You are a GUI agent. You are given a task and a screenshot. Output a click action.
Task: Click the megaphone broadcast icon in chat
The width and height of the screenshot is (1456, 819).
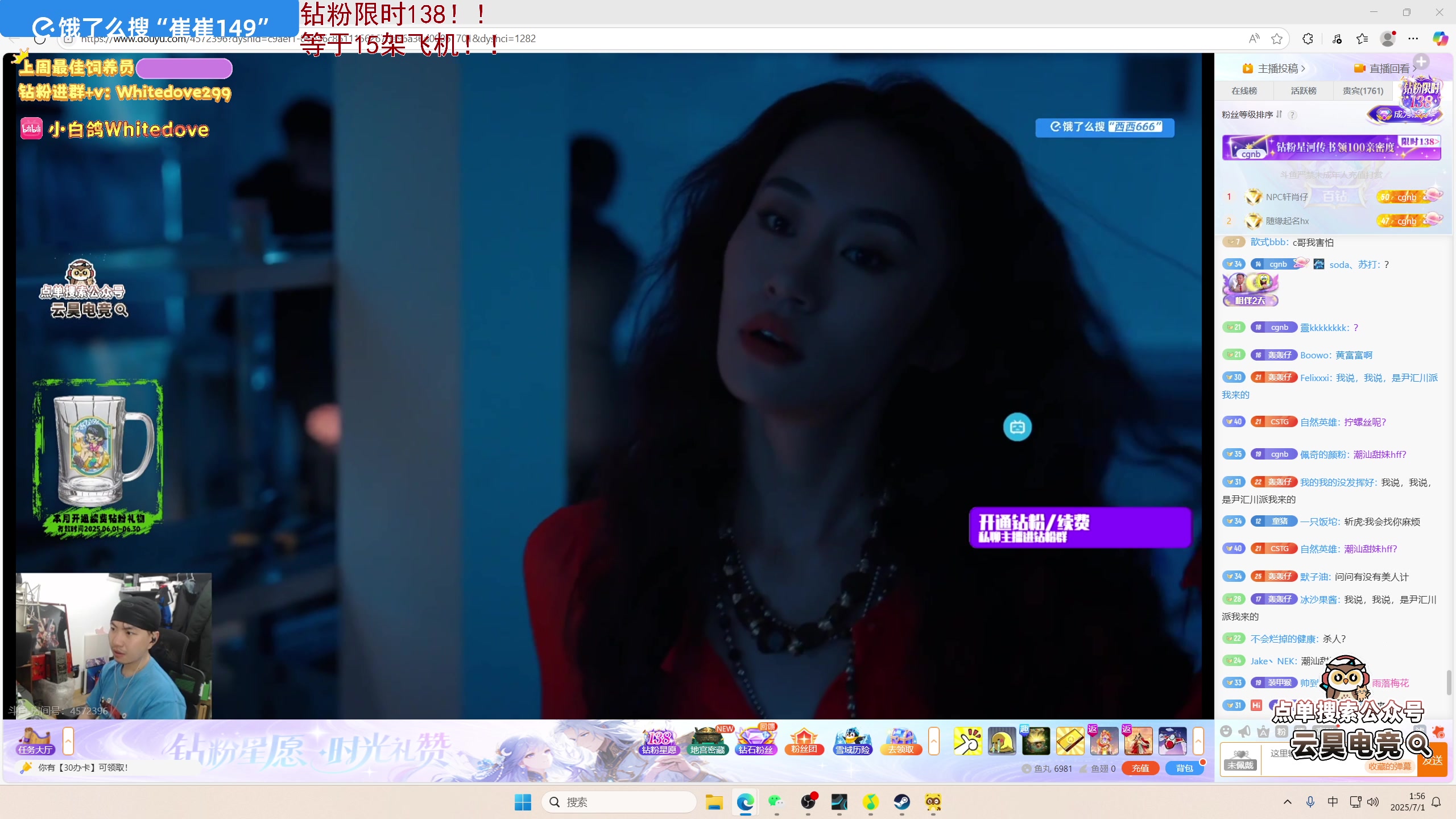[x=1244, y=731]
